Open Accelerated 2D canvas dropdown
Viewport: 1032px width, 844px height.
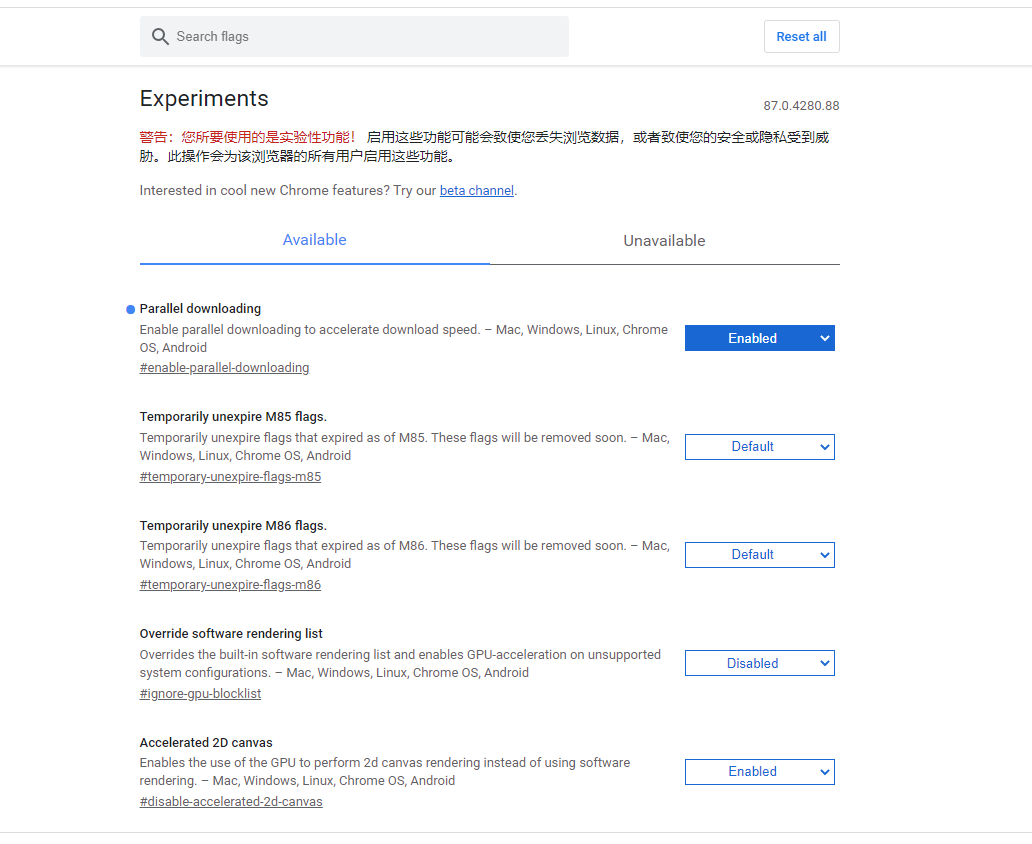click(760, 772)
